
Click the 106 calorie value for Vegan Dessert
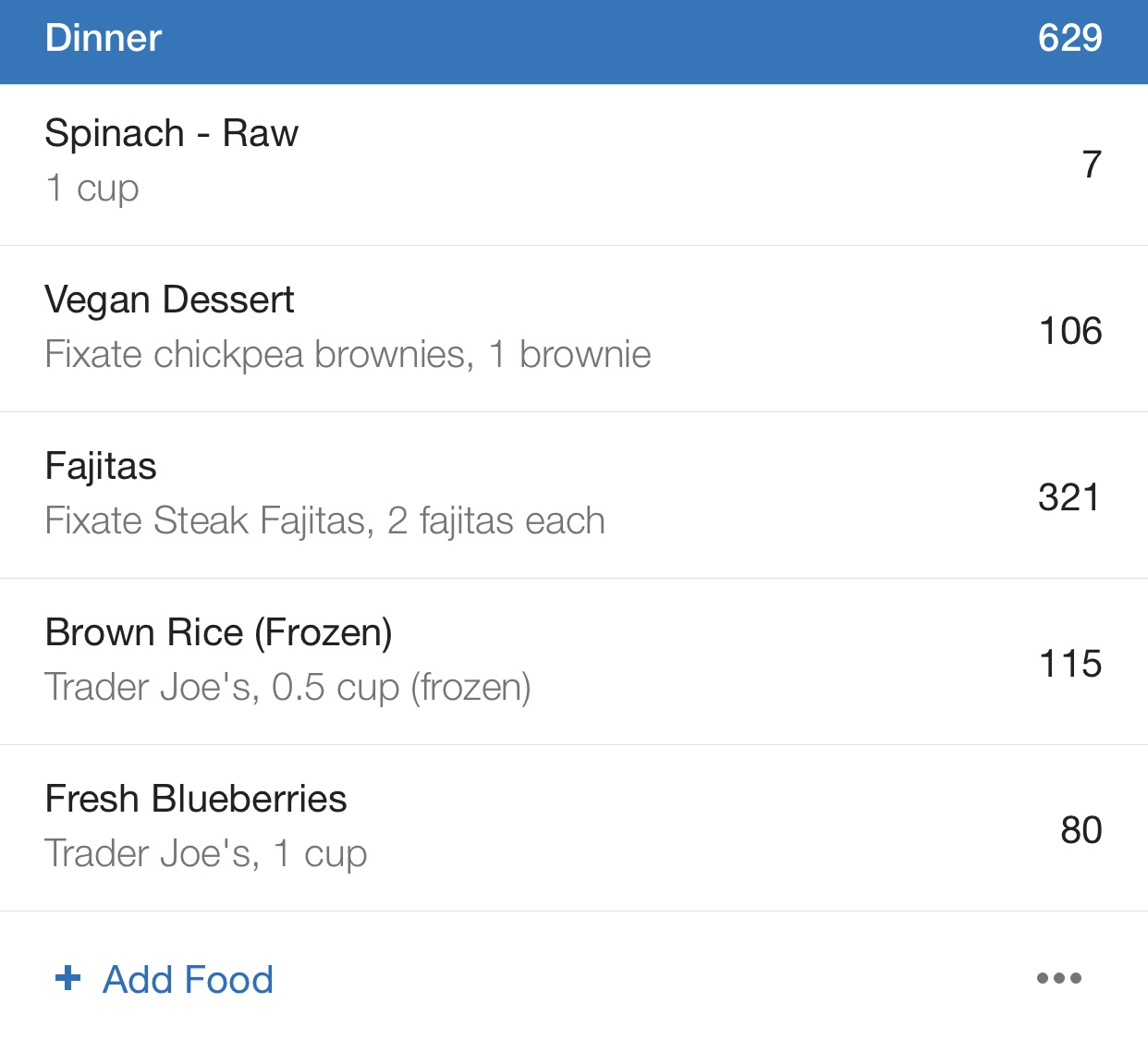(1070, 331)
